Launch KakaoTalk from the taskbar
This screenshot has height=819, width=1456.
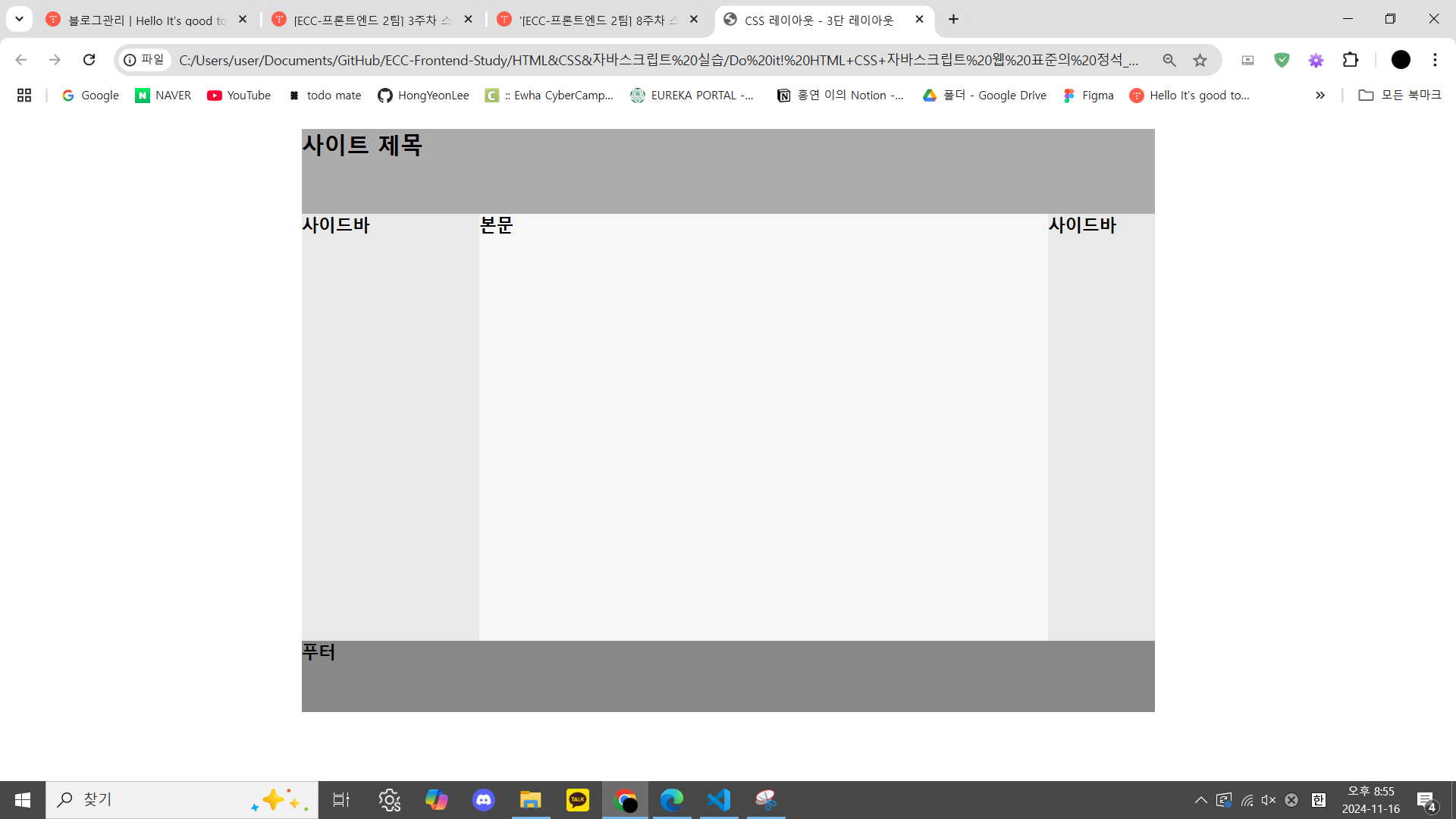pyautogui.click(x=577, y=799)
